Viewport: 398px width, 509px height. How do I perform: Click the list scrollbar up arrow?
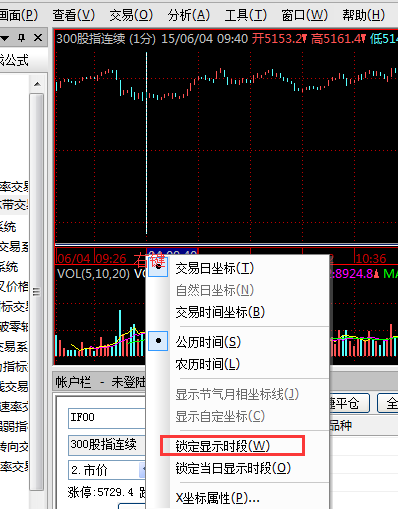click(x=37, y=84)
